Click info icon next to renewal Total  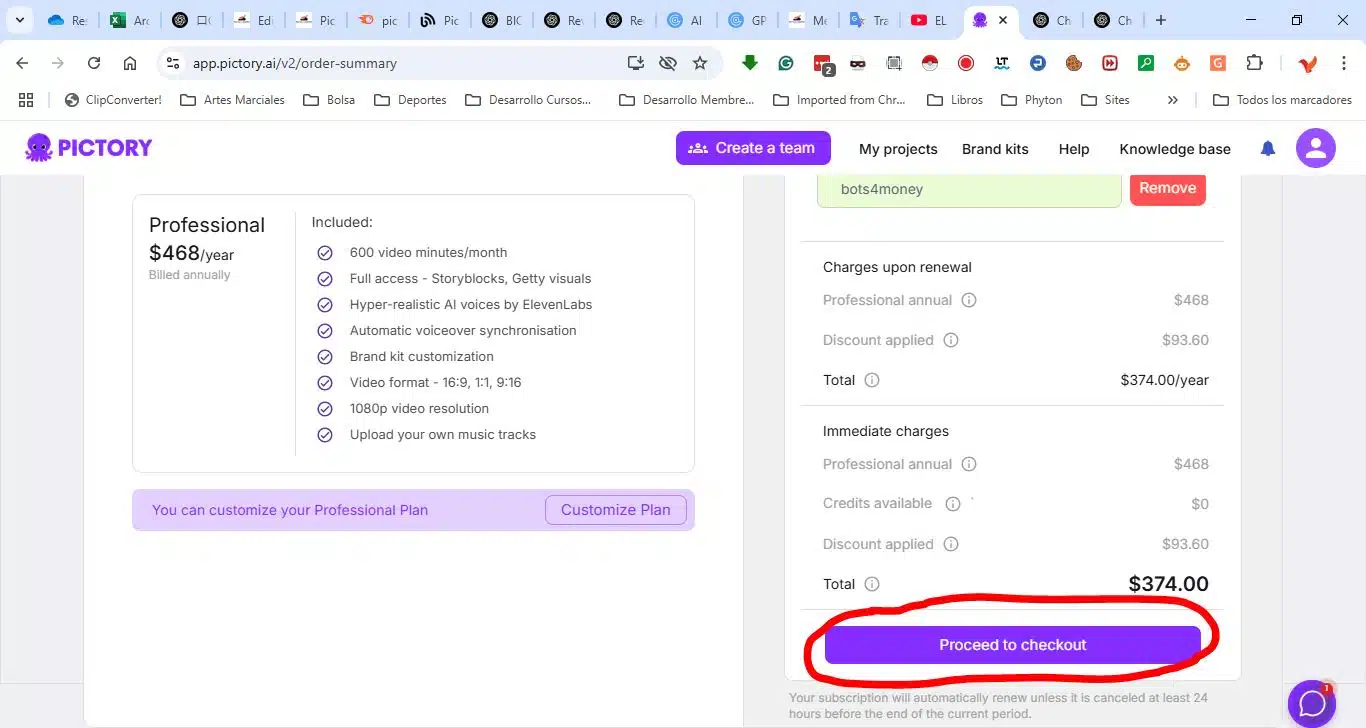click(872, 380)
